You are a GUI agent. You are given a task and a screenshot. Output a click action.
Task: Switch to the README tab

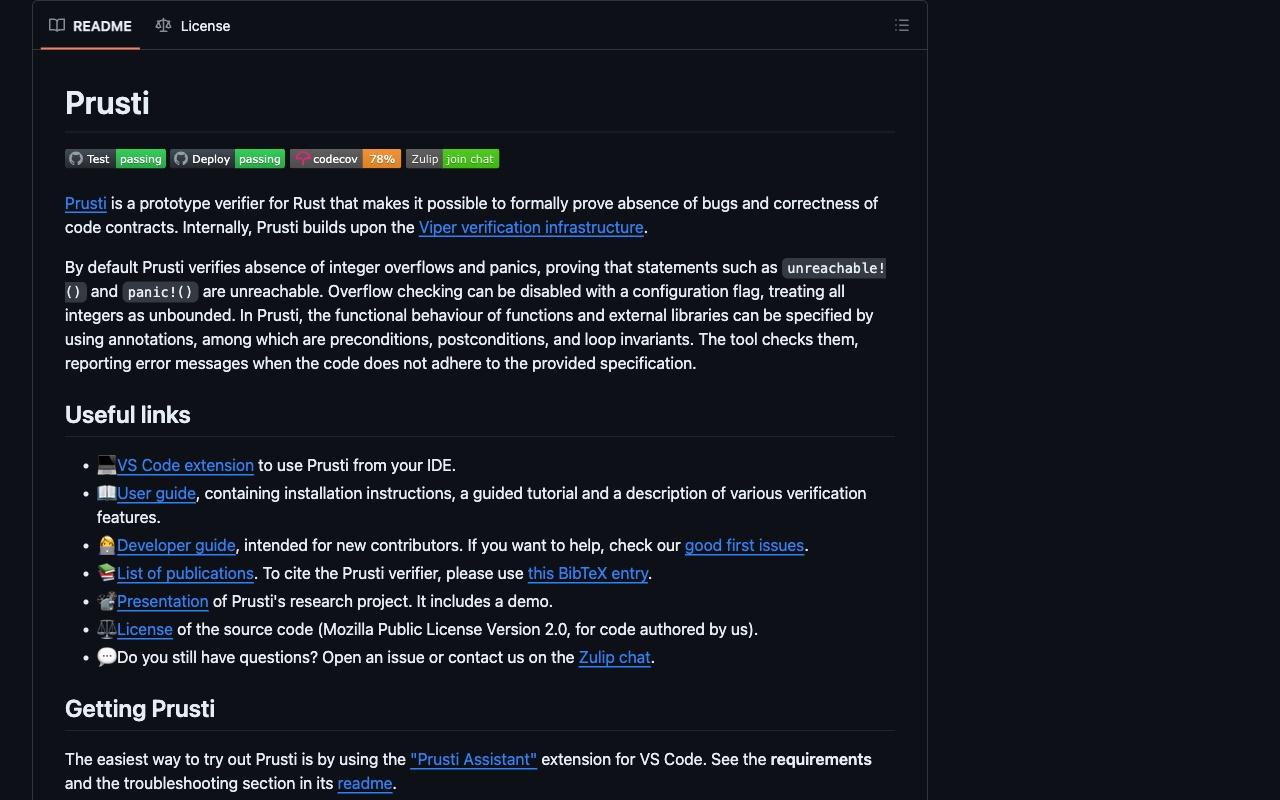tap(90, 26)
